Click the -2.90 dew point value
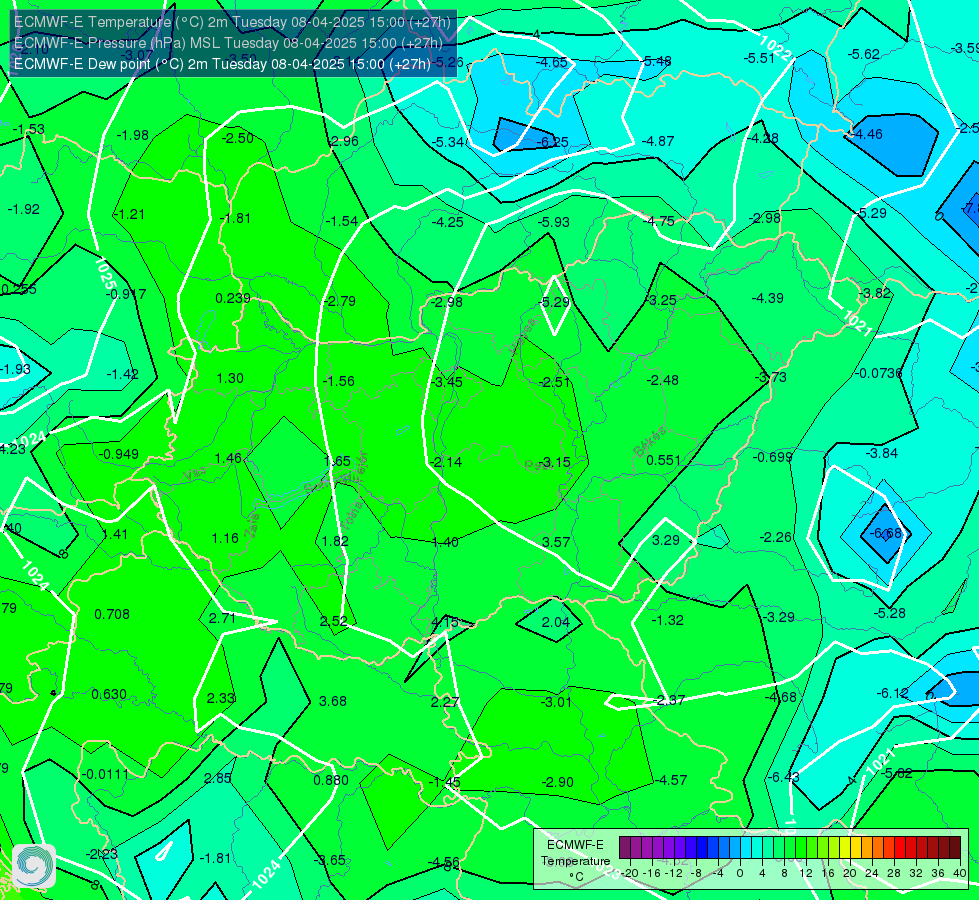The image size is (979, 900). (557, 782)
